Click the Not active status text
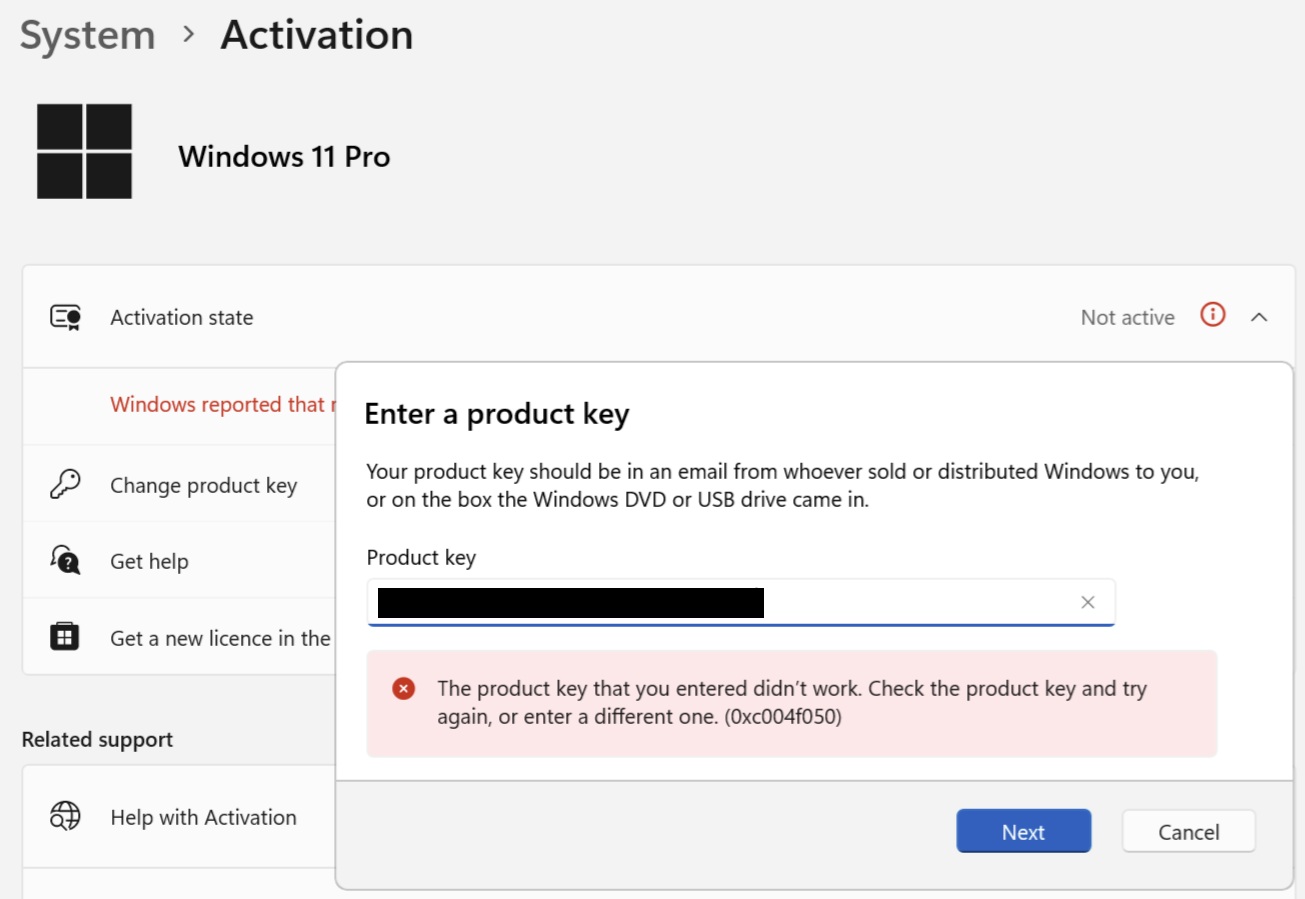1305x899 pixels. [x=1127, y=318]
